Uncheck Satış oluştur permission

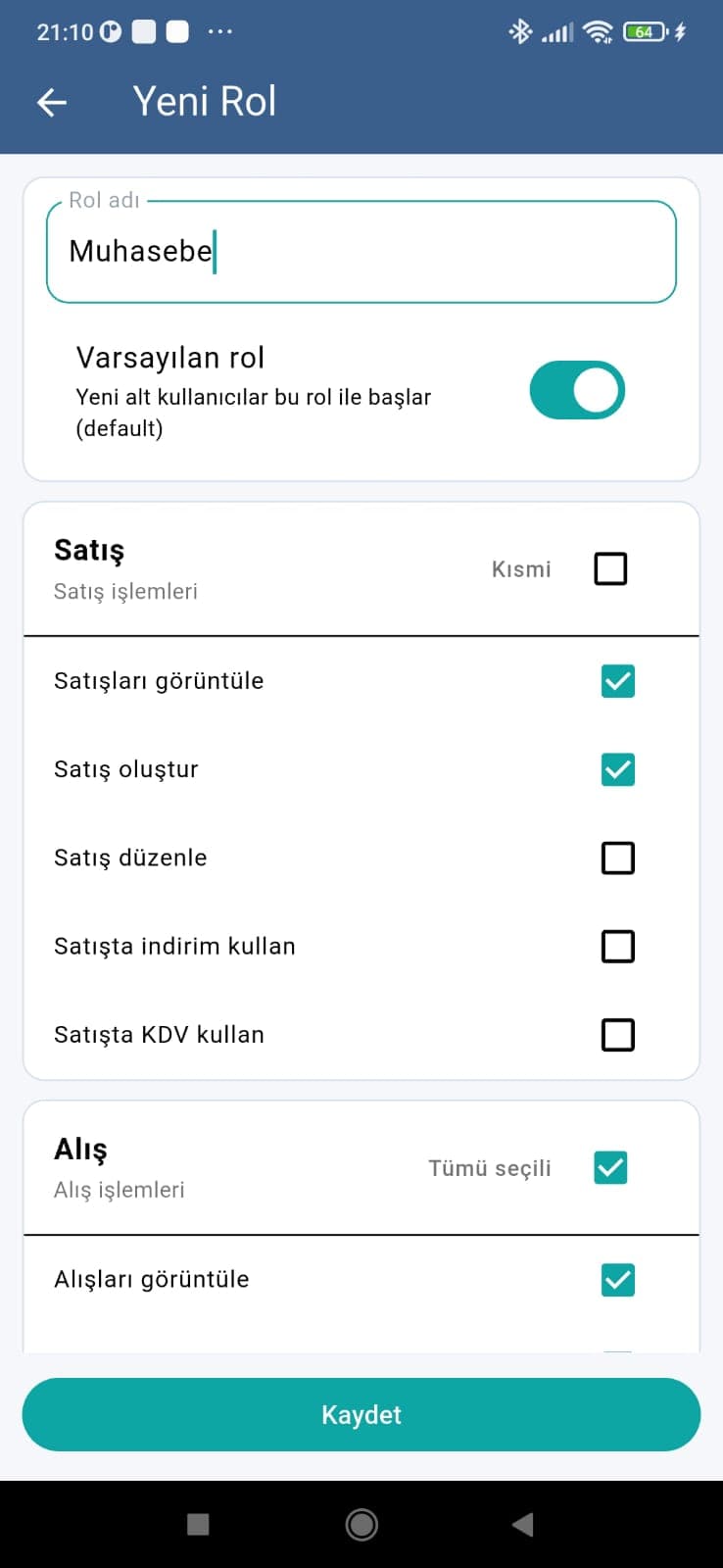617,769
